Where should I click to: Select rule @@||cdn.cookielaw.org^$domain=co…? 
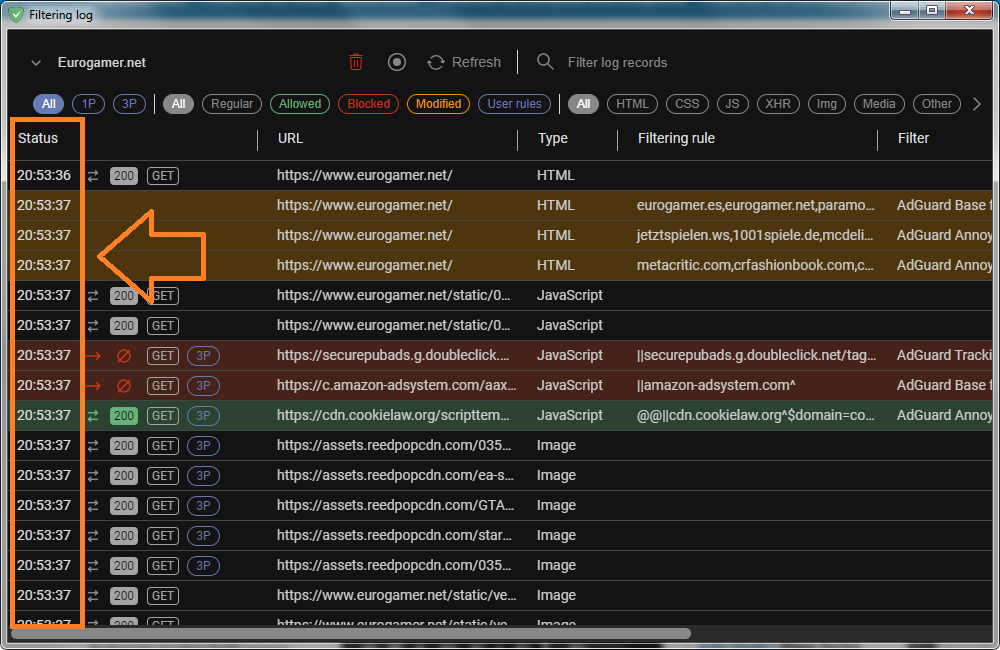(756, 415)
